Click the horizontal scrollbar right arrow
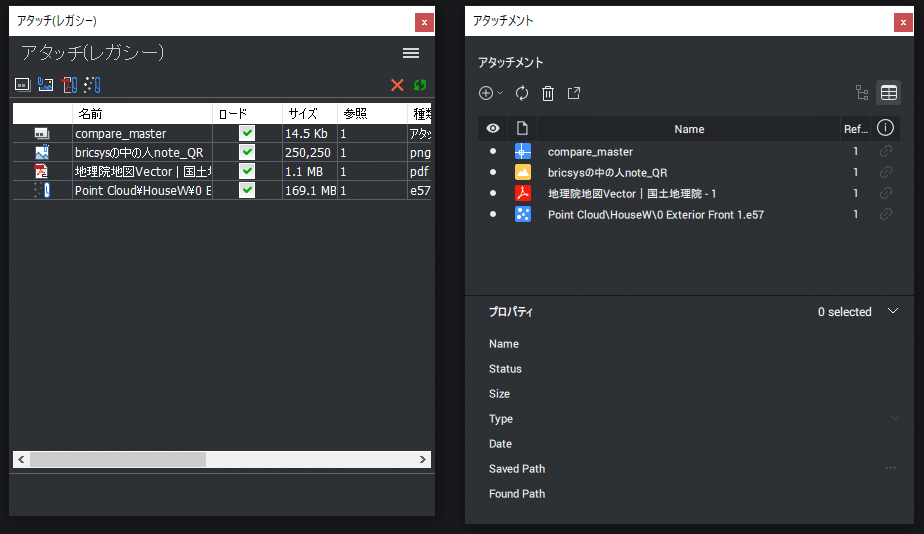Screen dimensions: 924x534 [423, 459]
